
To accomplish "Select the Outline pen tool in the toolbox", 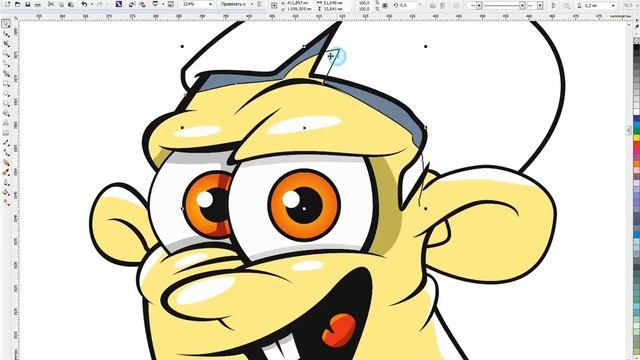I will pyautogui.click(x=6, y=182).
